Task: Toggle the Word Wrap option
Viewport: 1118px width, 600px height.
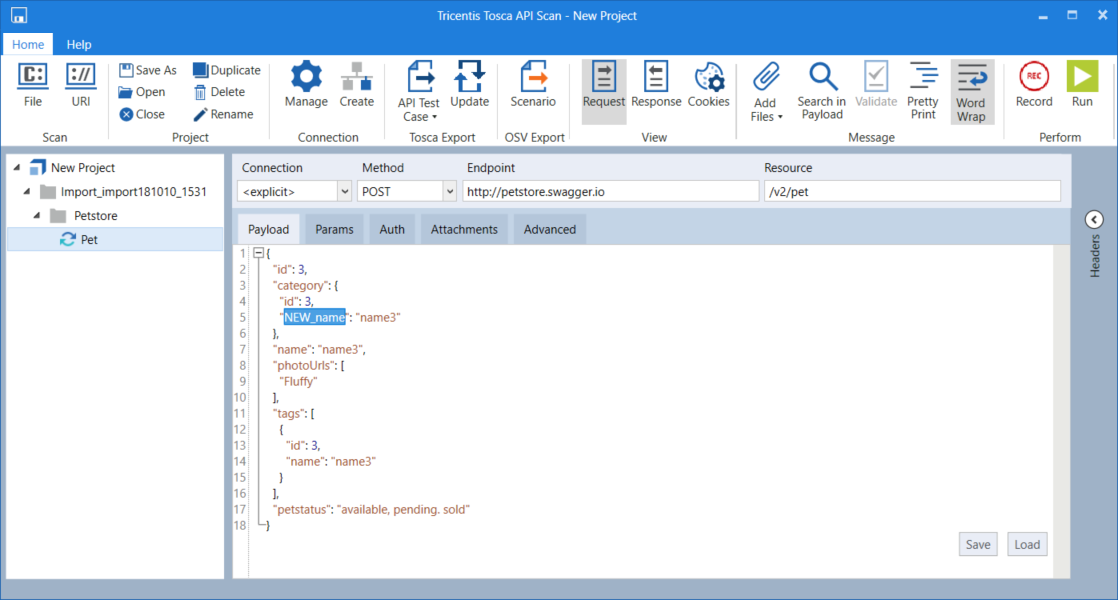Action: click(x=971, y=91)
